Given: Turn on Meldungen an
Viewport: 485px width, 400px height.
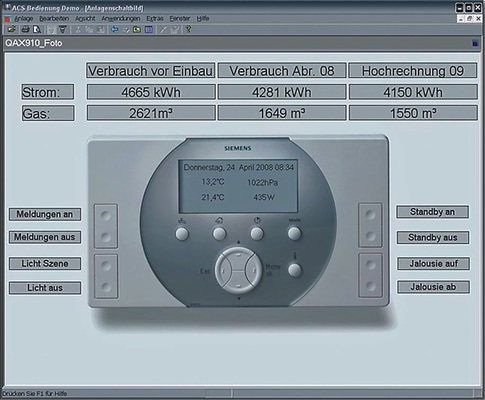Looking at the screenshot, I should coord(45,214).
